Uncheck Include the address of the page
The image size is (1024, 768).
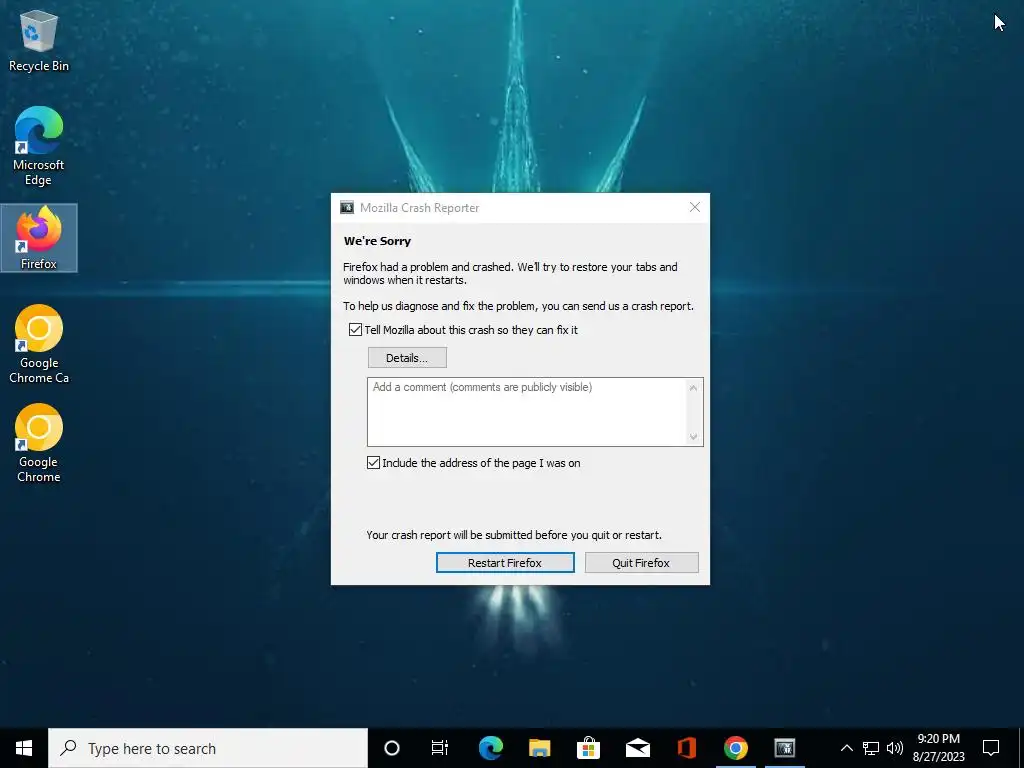(x=374, y=463)
